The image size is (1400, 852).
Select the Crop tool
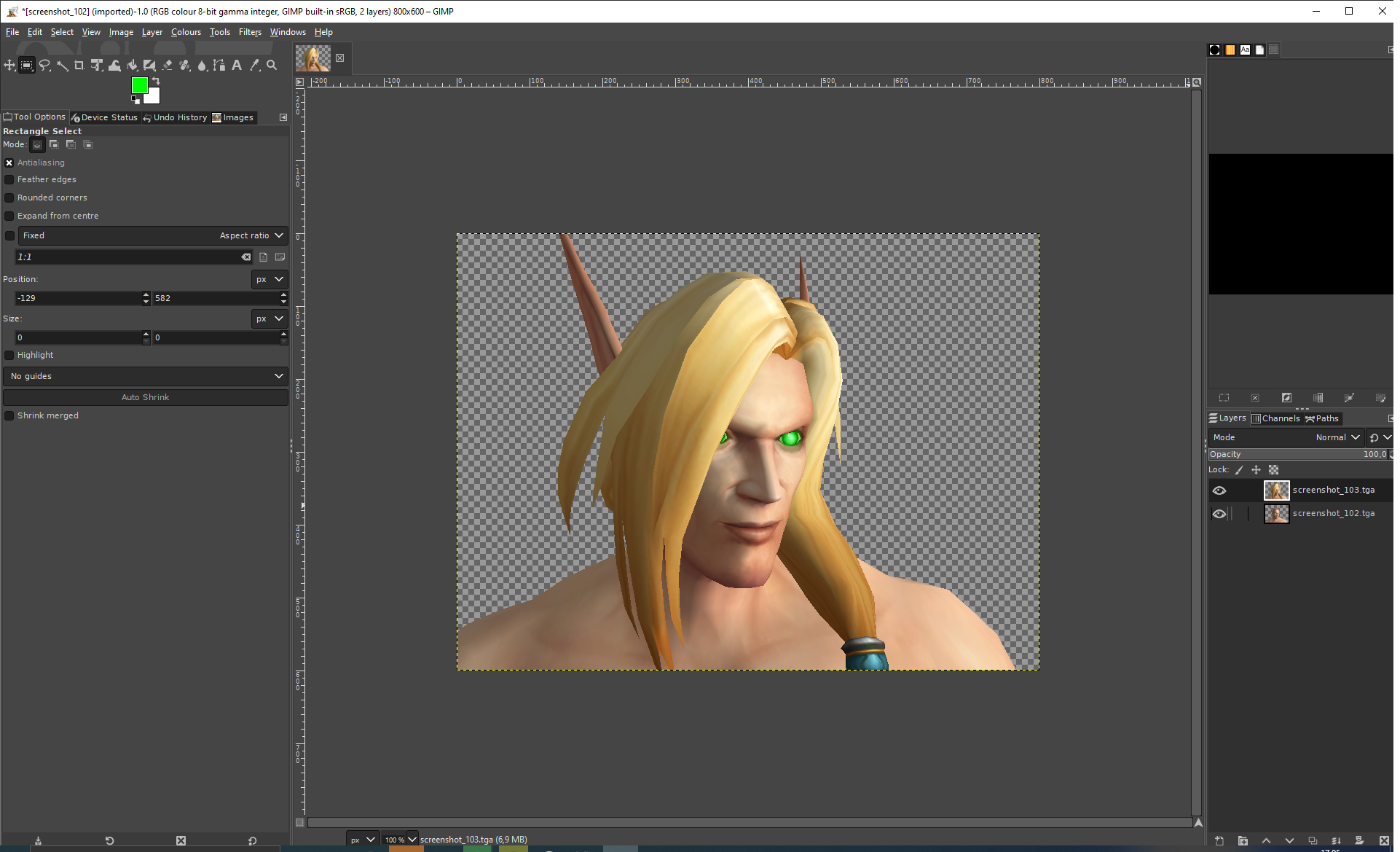tap(79, 66)
